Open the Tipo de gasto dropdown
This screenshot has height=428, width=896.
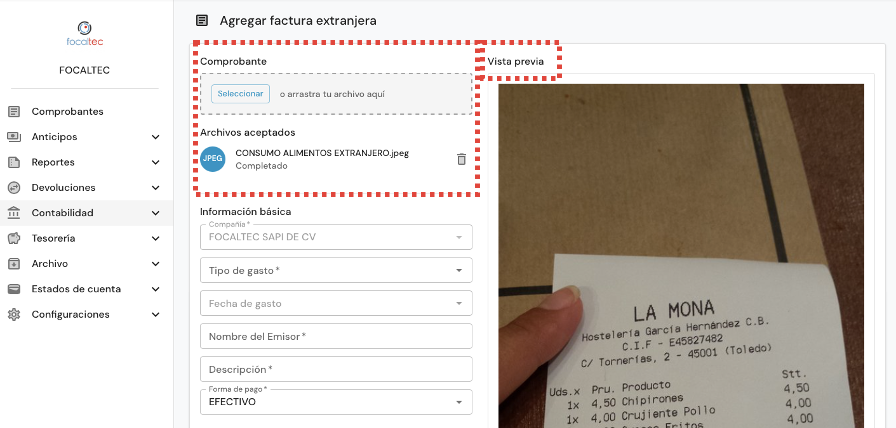click(336, 270)
